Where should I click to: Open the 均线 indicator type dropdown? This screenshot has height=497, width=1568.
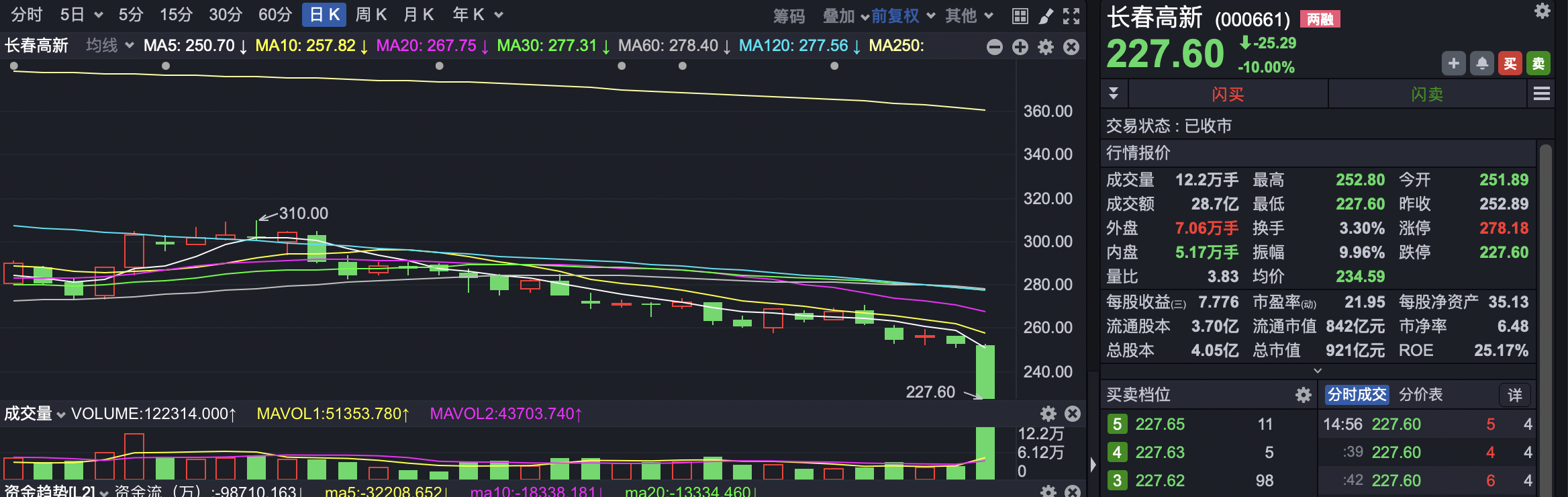tap(110, 46)
